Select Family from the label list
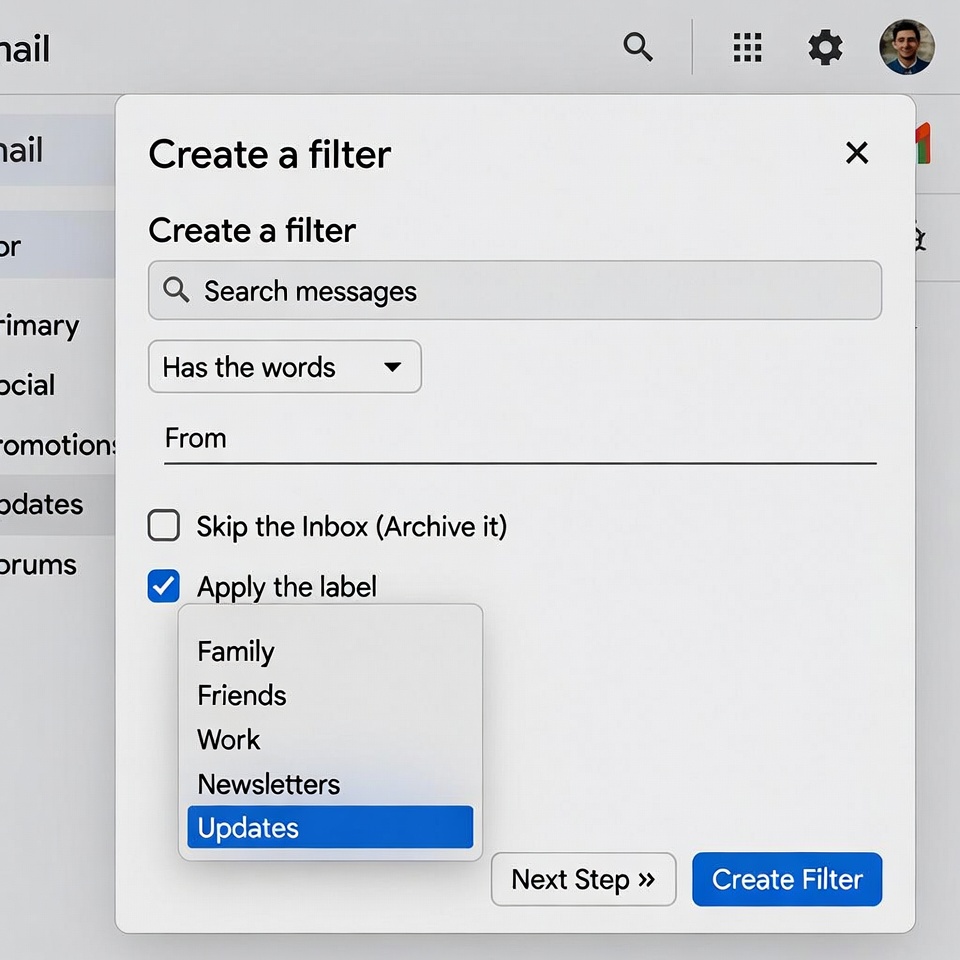Screen dimensions: 960x960 [236, 651]
